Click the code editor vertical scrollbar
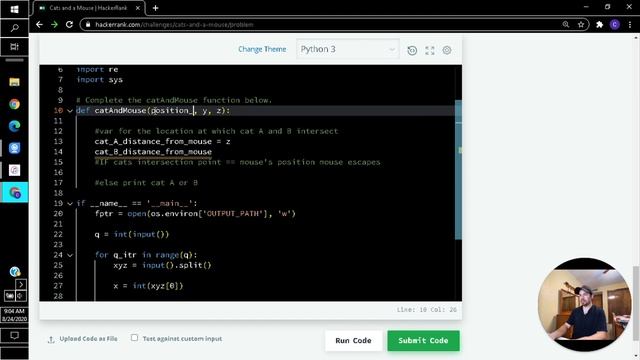This screenshot has height=360, width=640. [x=458, y=169]
